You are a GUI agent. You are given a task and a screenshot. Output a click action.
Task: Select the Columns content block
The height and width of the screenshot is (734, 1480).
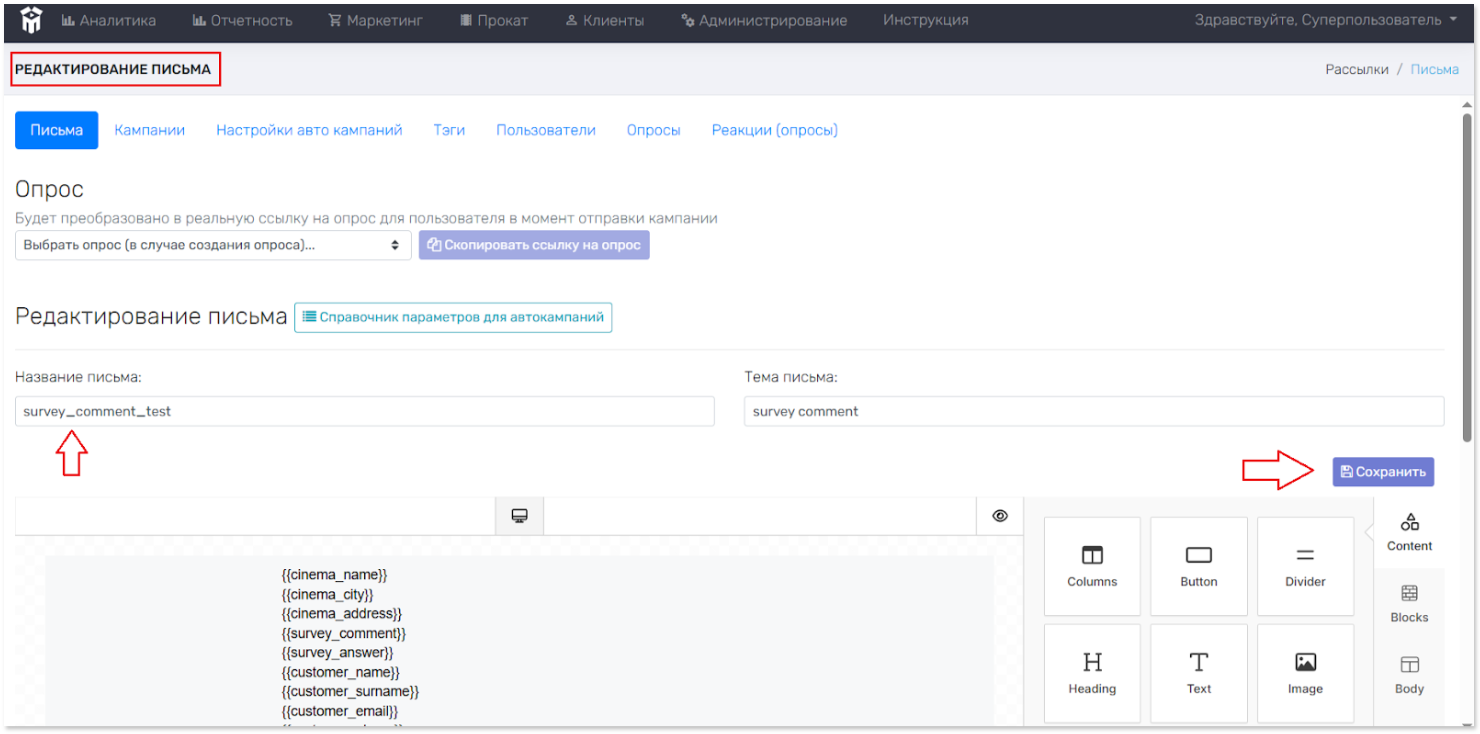coord(1092,566)
